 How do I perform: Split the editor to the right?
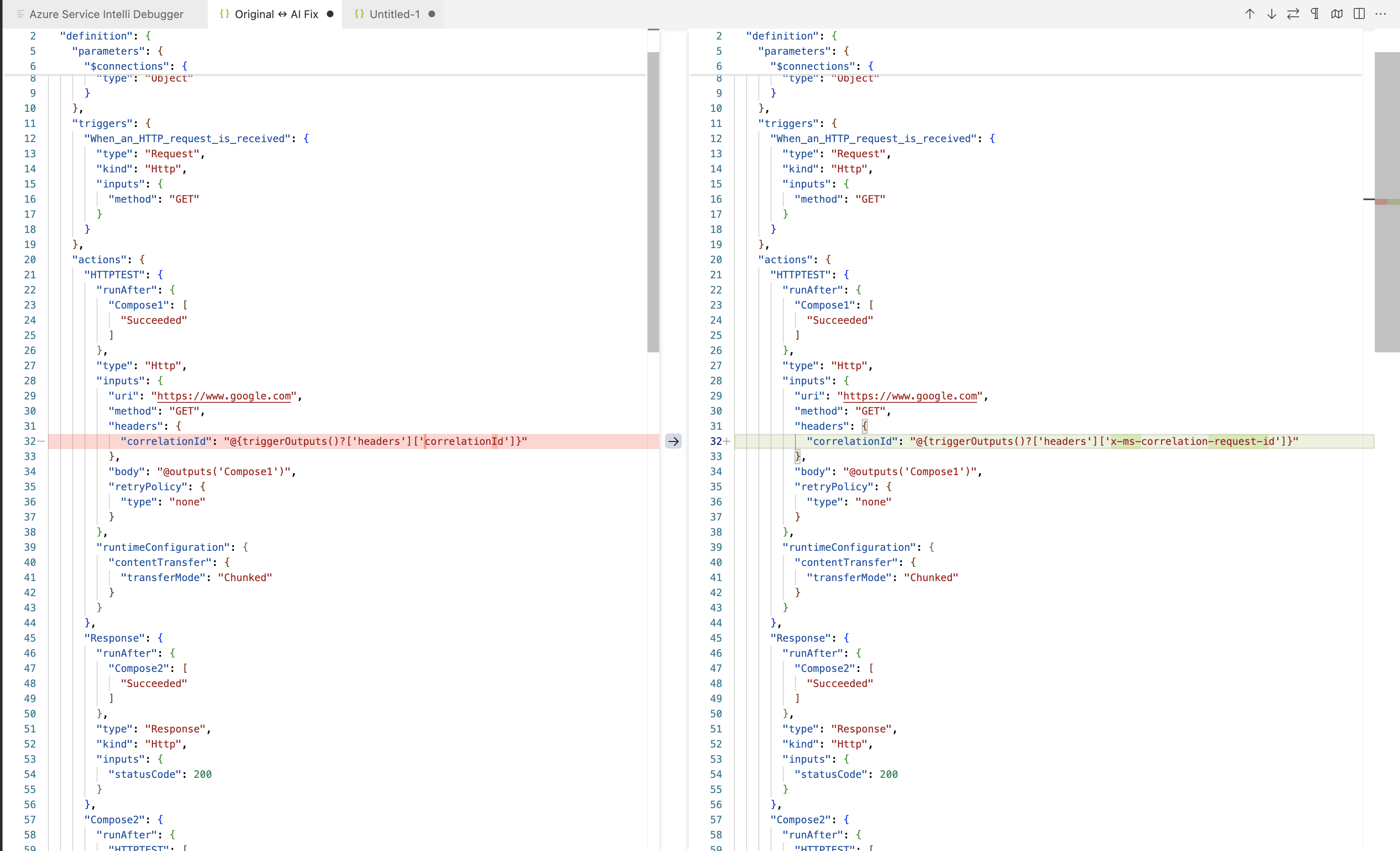click(1359, 14)
